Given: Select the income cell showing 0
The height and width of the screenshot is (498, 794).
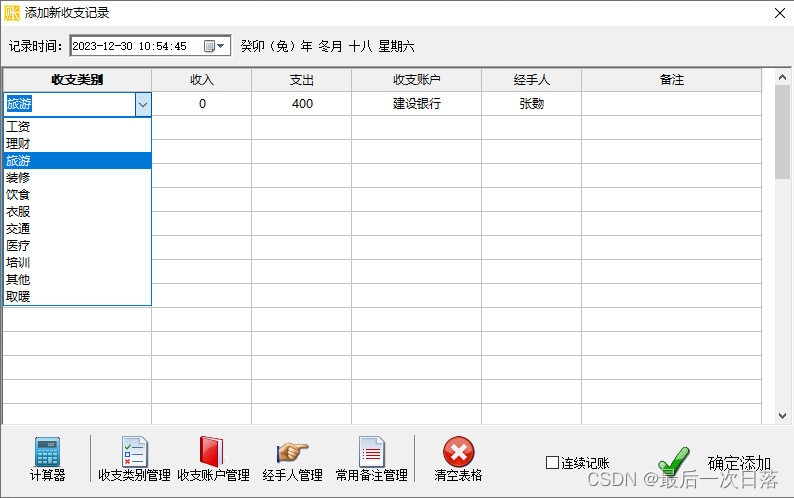Looking at the screenshot, I should [x=202, y=104].
